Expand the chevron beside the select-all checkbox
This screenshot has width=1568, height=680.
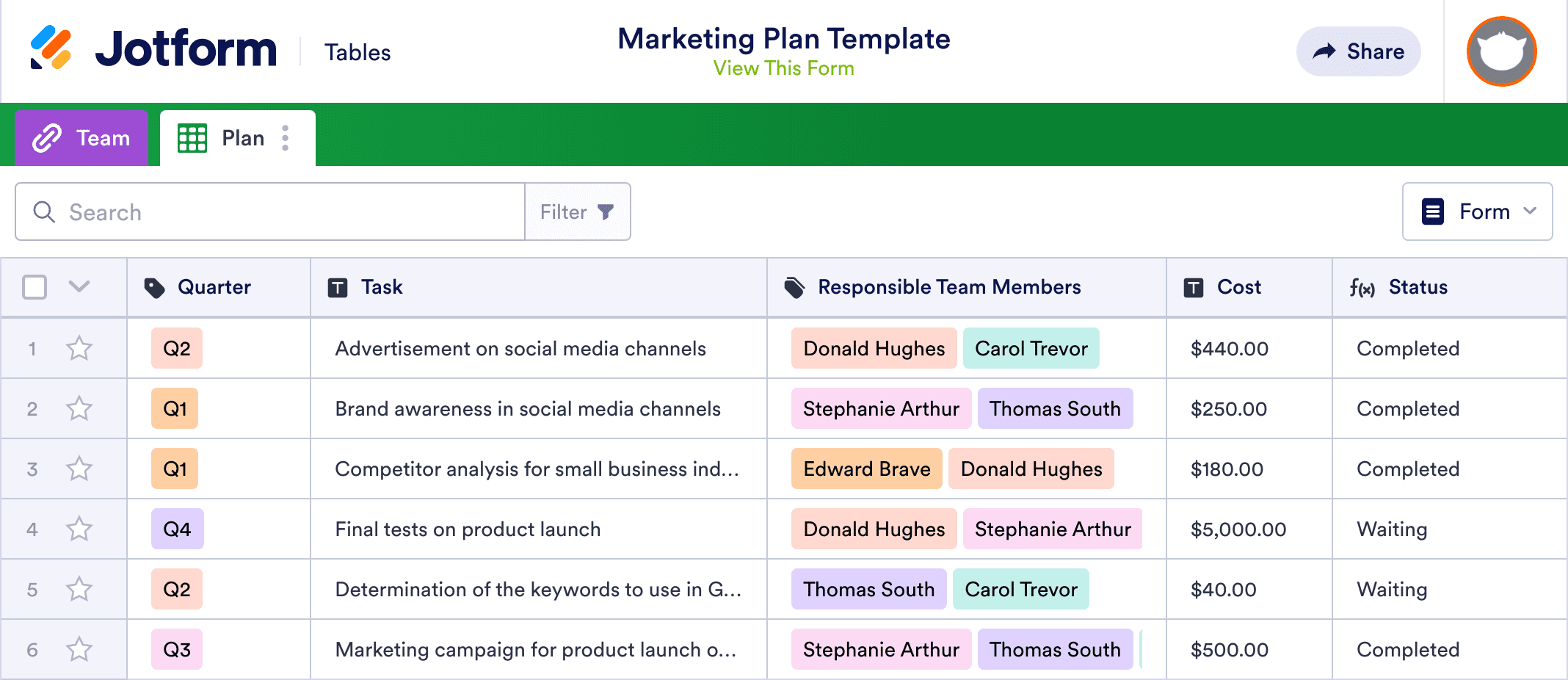(x=79, y=287)
